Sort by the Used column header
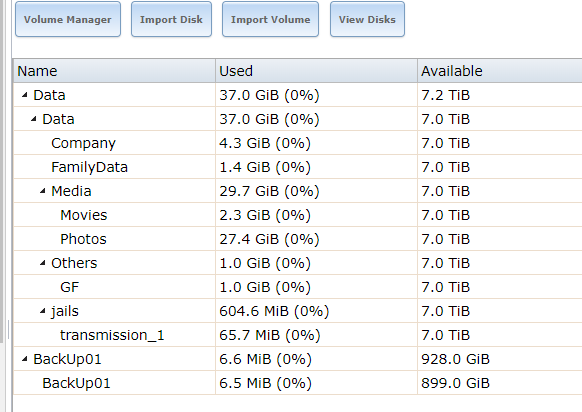Viewport: 582px width, 412px height. (316, 71)
